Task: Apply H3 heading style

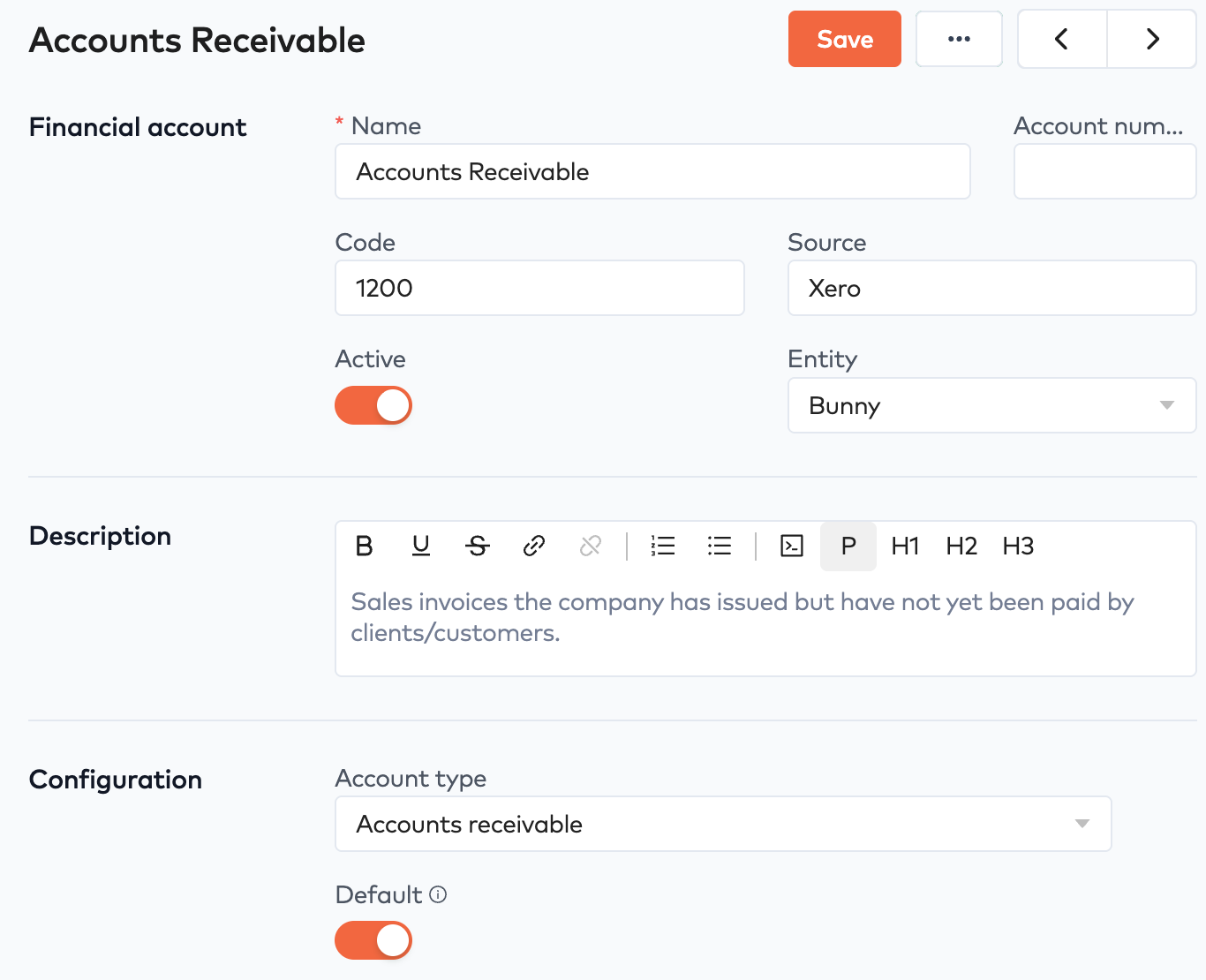Action: pyautogui.click(x=1018, y=547)
